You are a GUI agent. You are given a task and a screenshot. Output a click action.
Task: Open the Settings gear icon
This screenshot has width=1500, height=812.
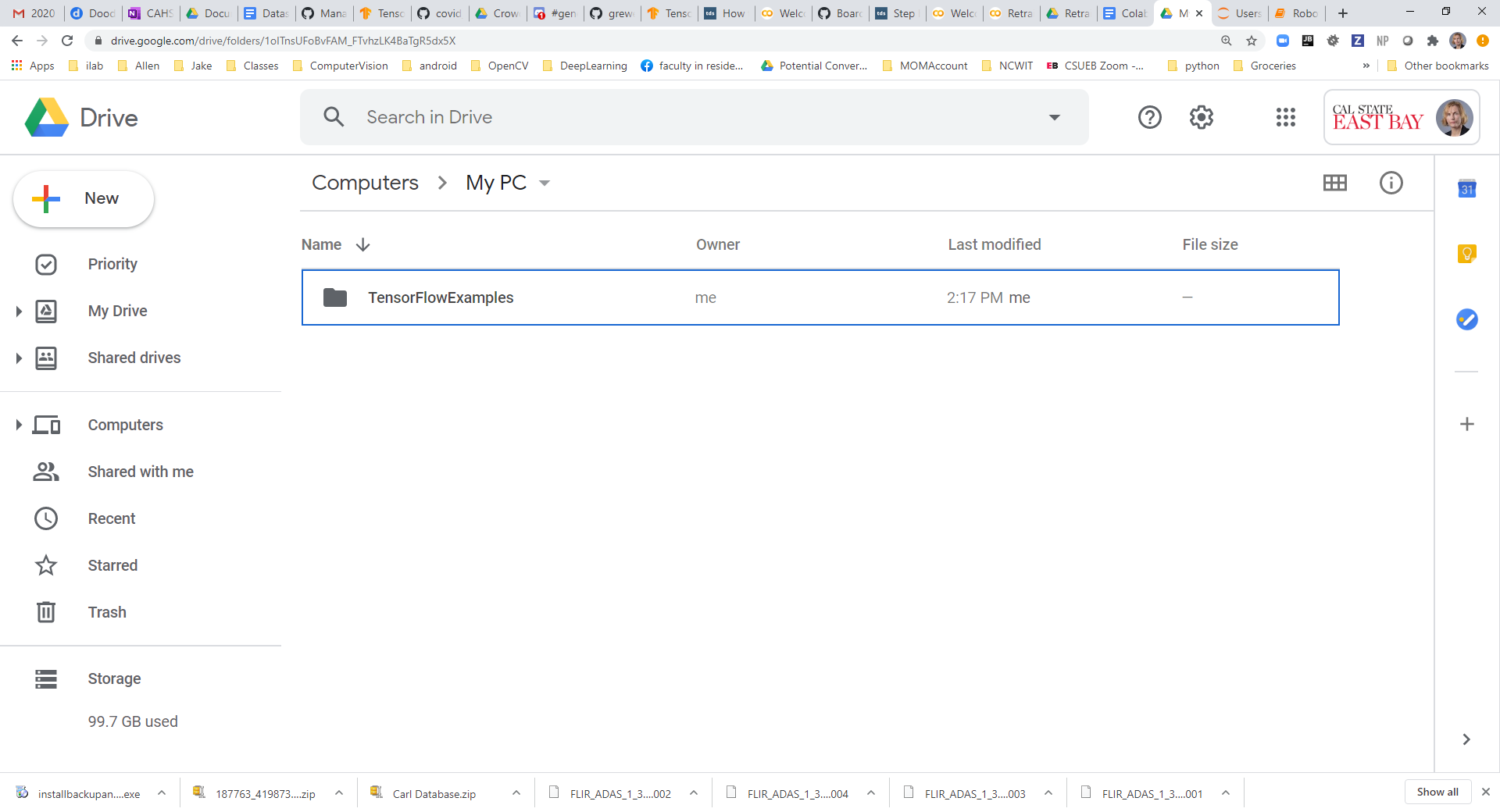click(x=1201, y=117)
